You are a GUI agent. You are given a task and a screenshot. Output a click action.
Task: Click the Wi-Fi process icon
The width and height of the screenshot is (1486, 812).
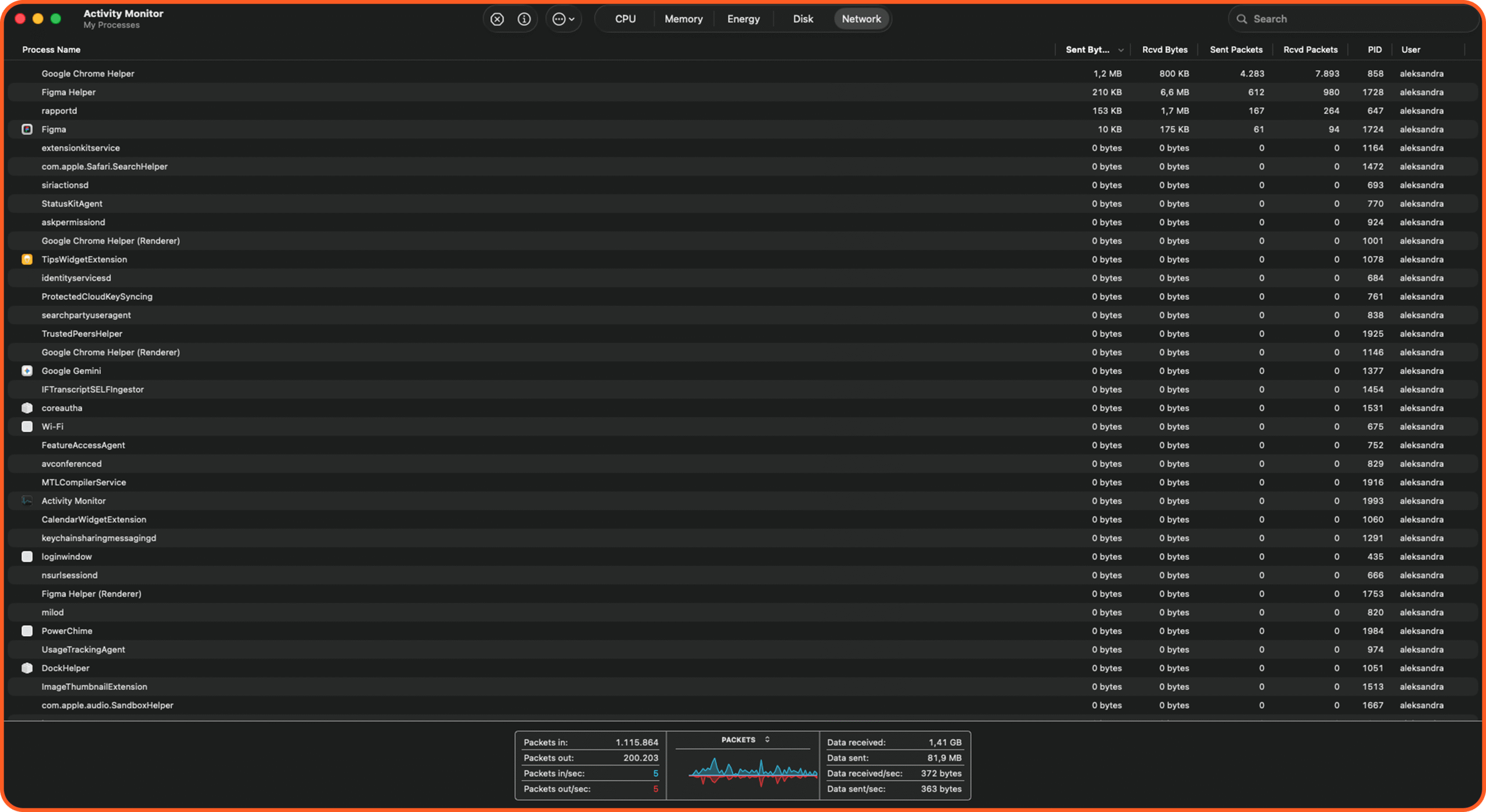(27, 426)
